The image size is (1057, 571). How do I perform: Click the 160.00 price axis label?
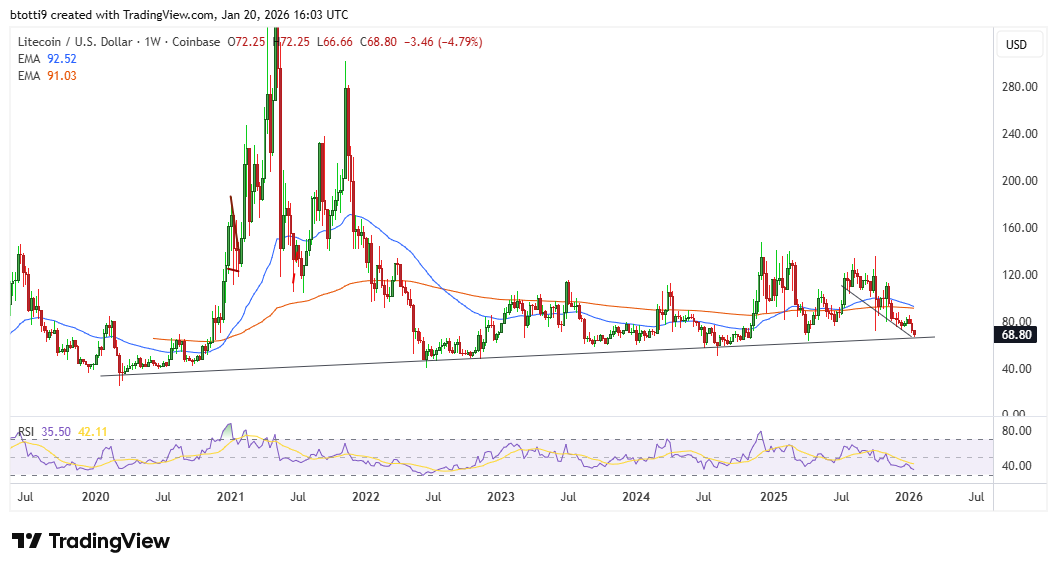1017,227
